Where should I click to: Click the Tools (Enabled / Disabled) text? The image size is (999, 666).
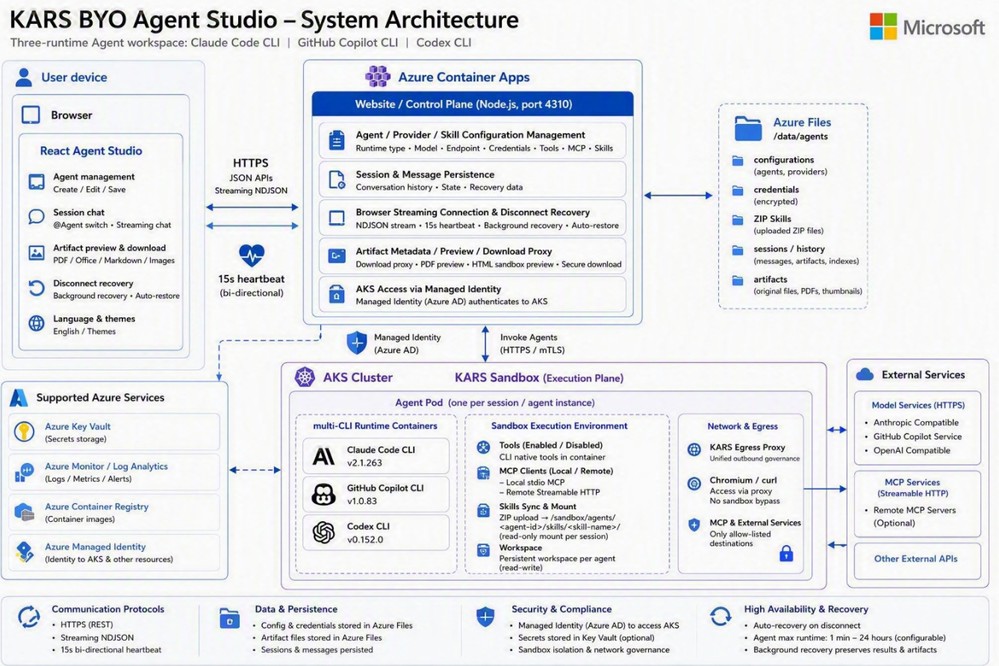(x=551, y=445)
